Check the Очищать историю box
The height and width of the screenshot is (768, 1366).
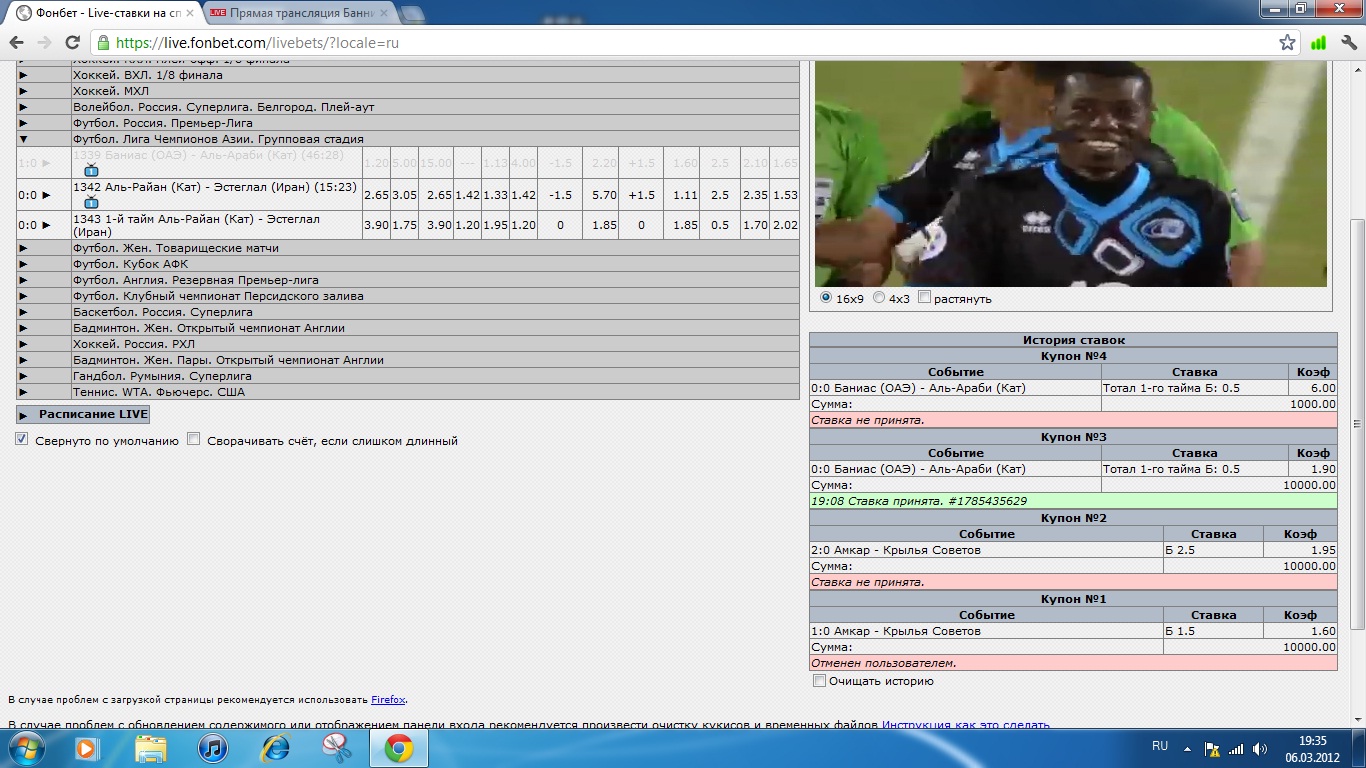(820, 681)
